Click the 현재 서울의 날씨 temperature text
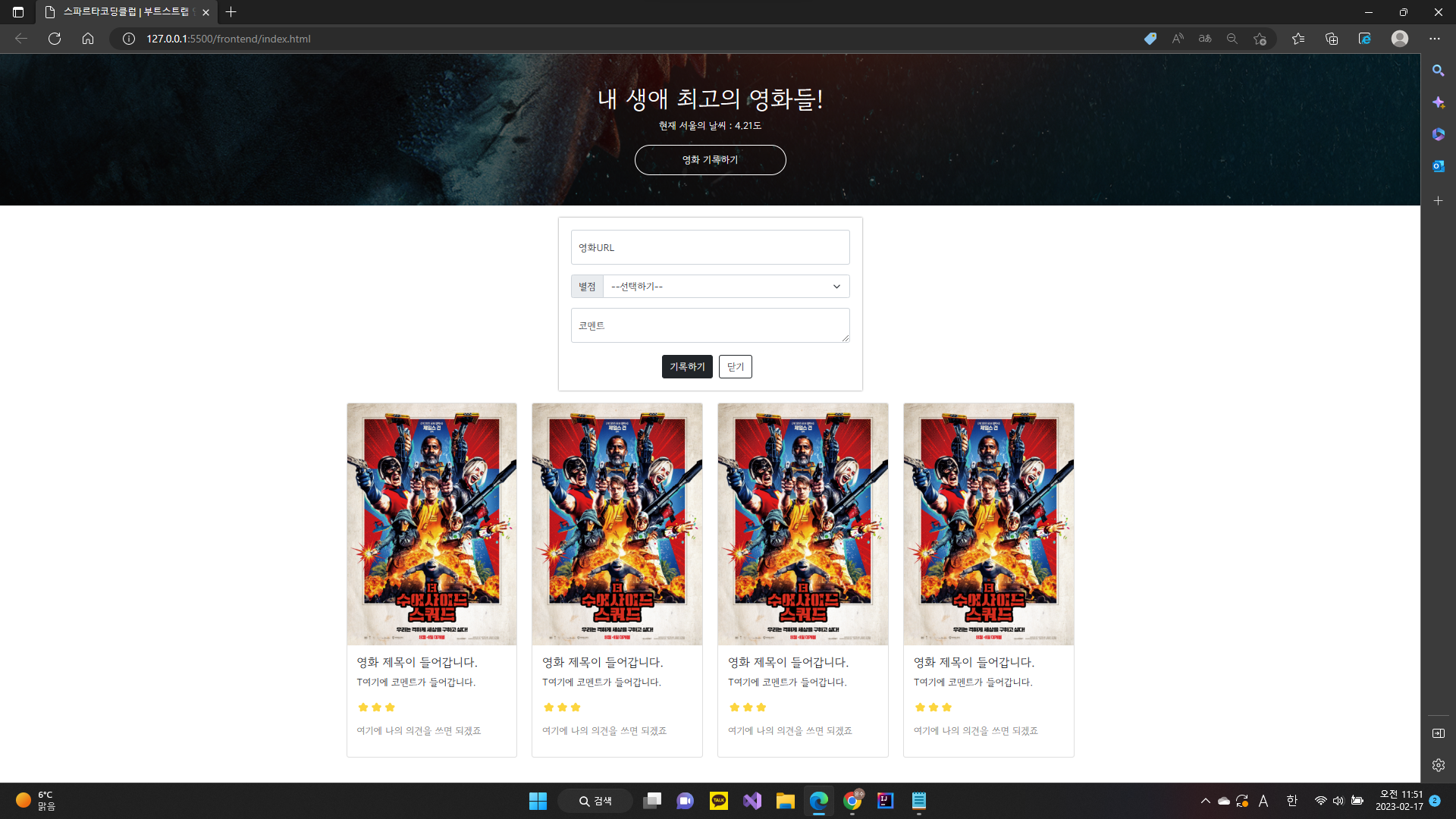Screen dimensions: 1456x819 click(710, 126)
